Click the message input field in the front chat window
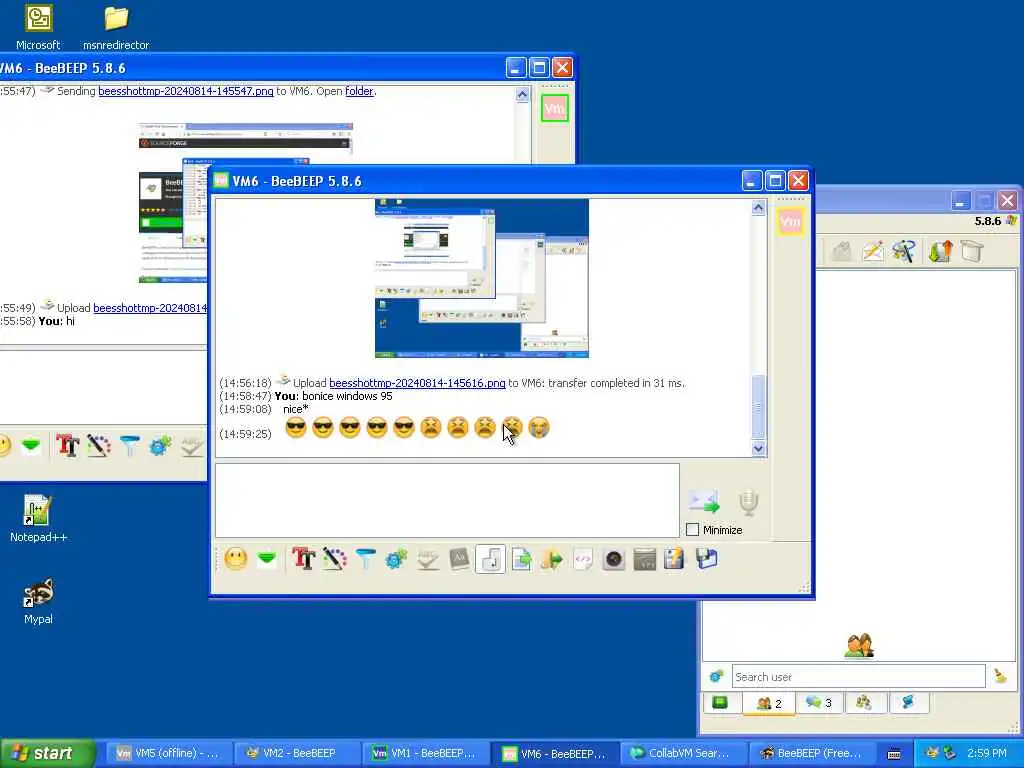Image resolution: width=1024 pixels, height=768 pixels. (447, 501)
